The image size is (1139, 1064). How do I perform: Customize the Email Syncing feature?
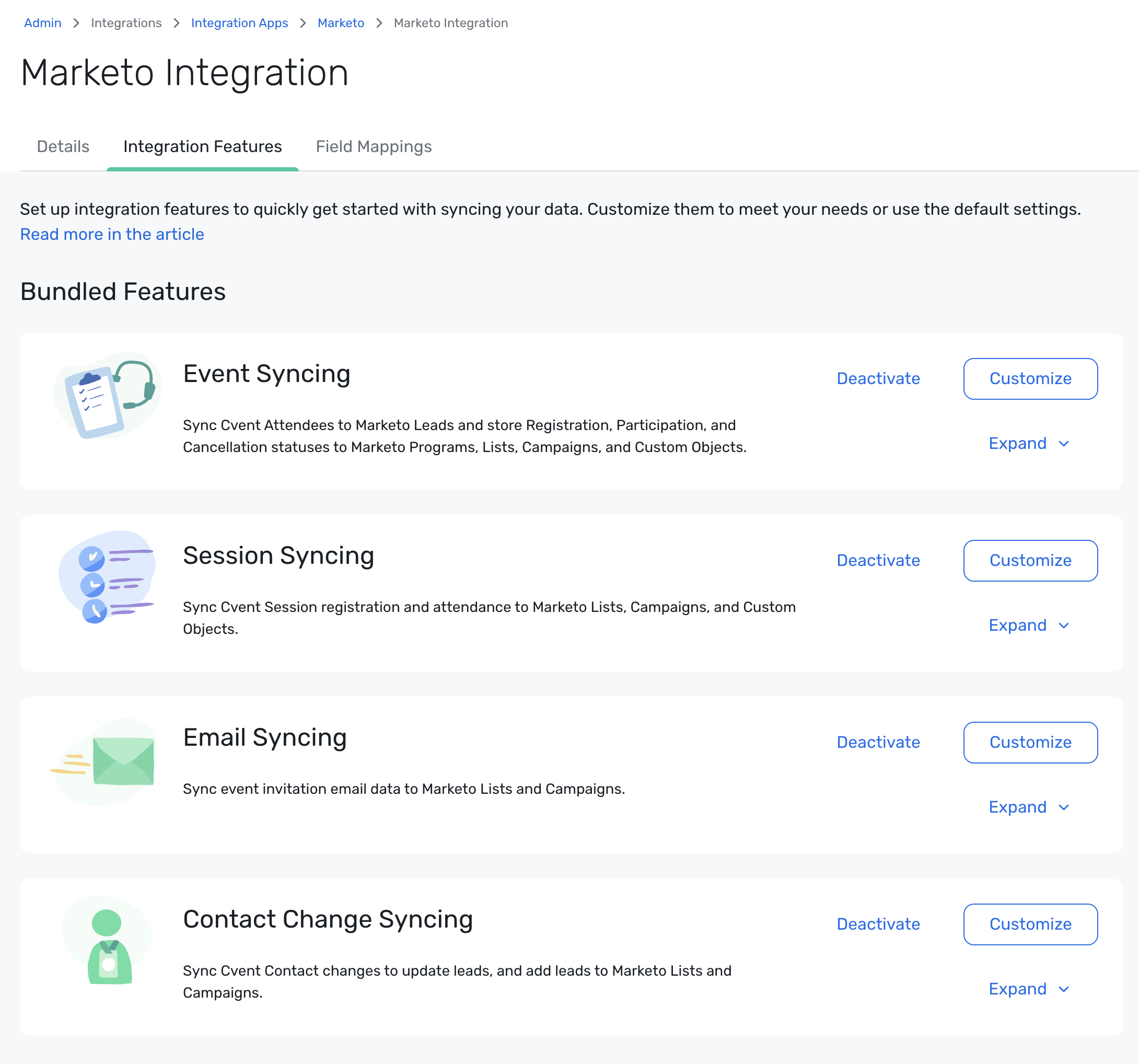(x=1030, y=742)
